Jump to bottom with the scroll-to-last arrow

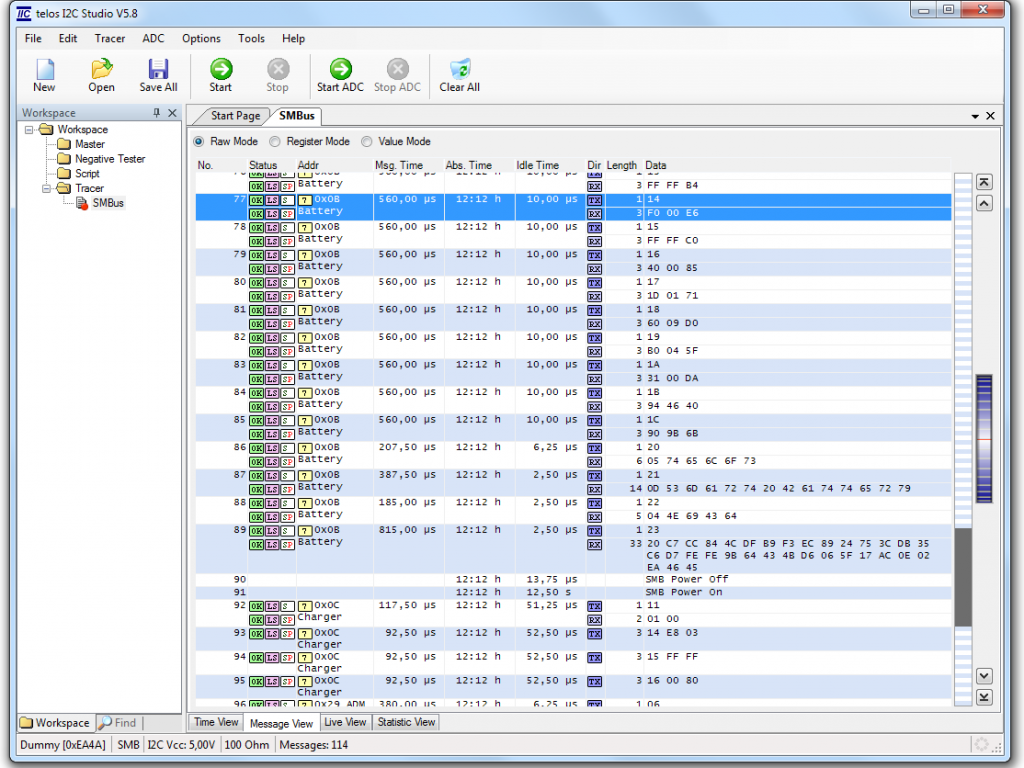984,697
